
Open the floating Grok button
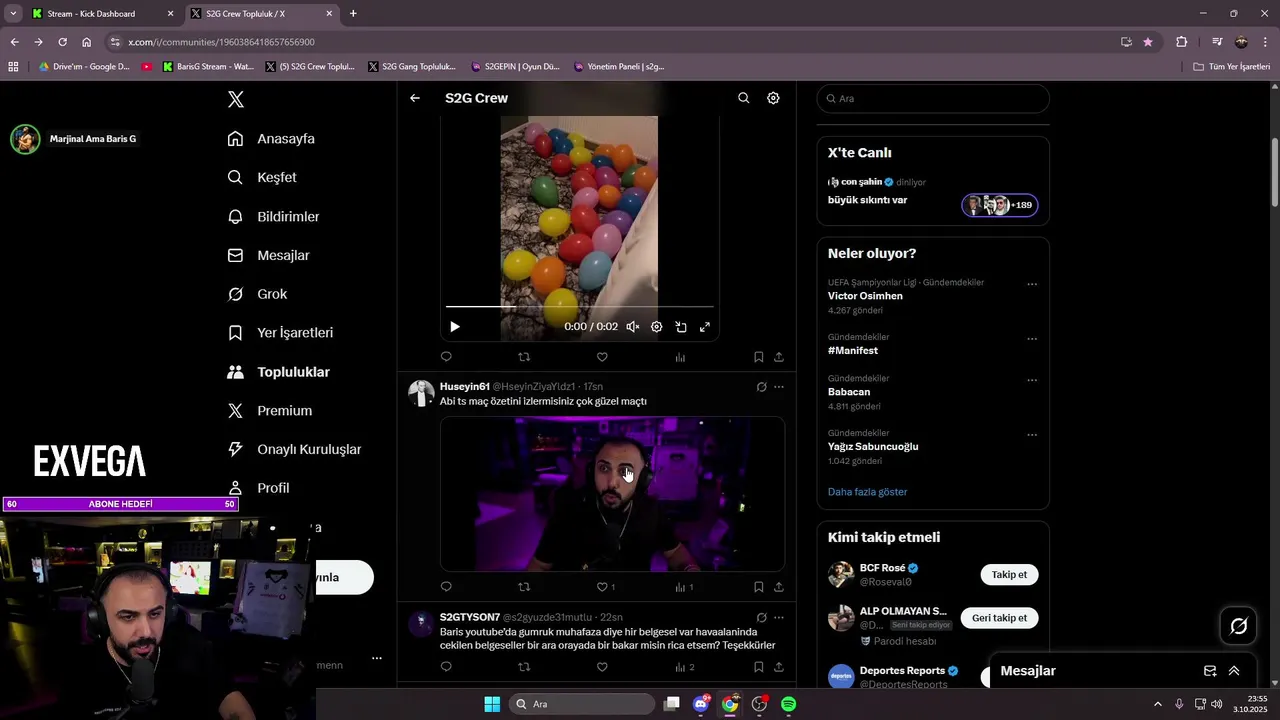pyautogui.click(x=1238, y=626)
